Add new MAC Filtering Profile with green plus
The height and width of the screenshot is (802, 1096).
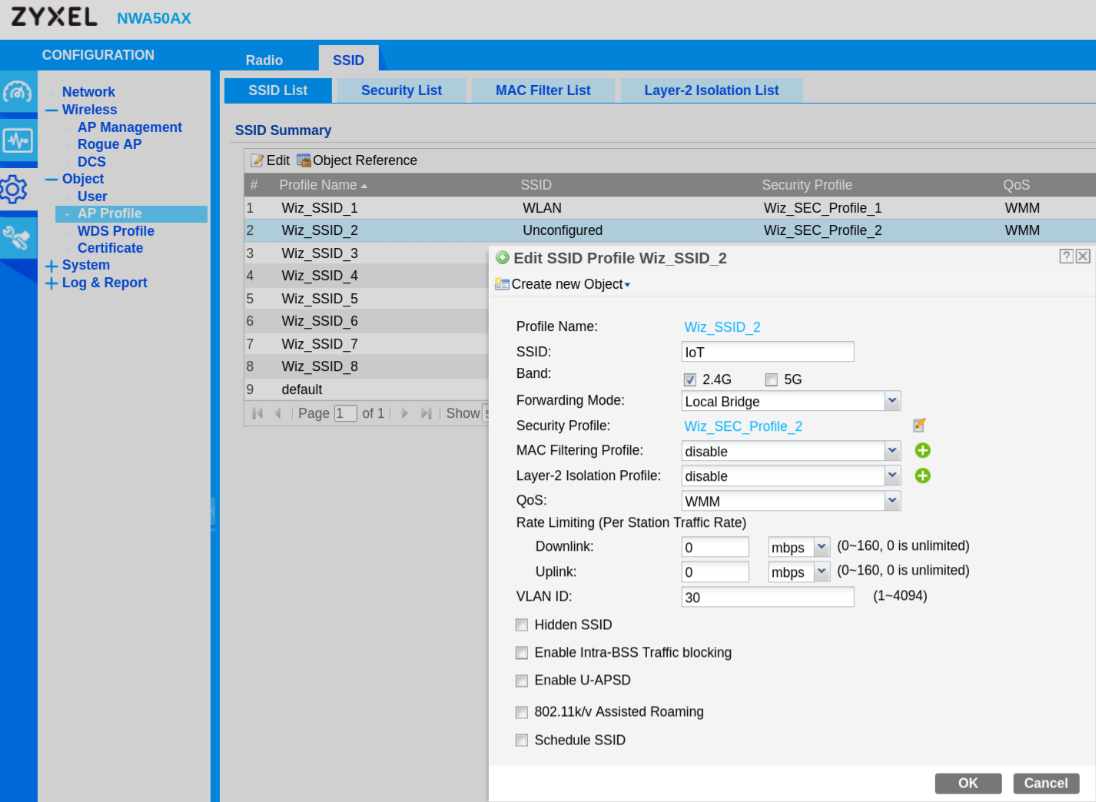point(923,450)
